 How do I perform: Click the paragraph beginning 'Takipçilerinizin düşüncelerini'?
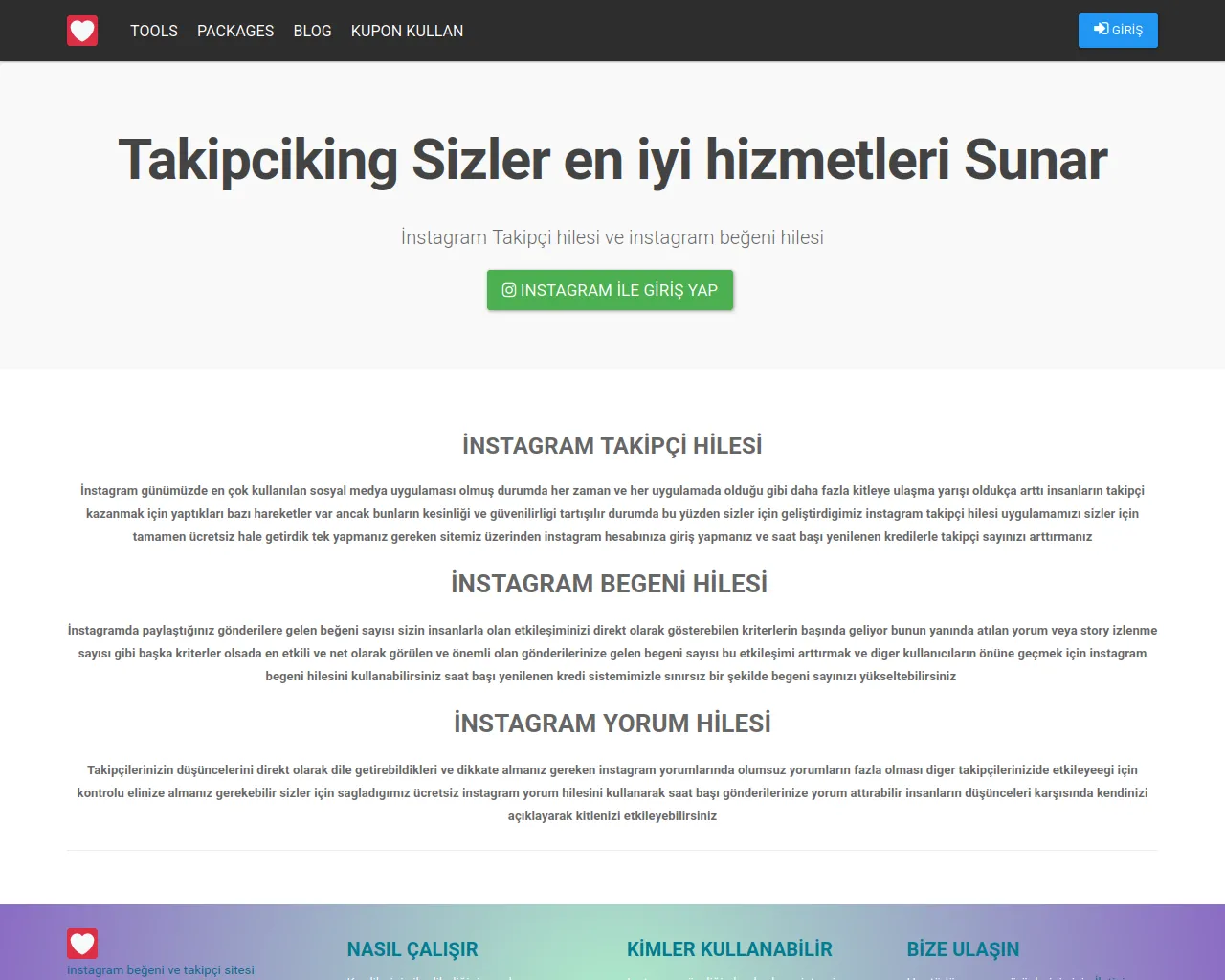612,792
